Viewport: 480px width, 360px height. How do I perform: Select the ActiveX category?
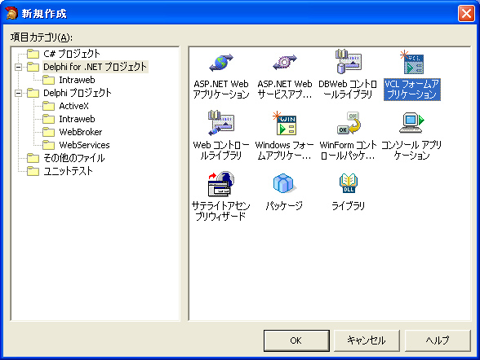point(74,106)
